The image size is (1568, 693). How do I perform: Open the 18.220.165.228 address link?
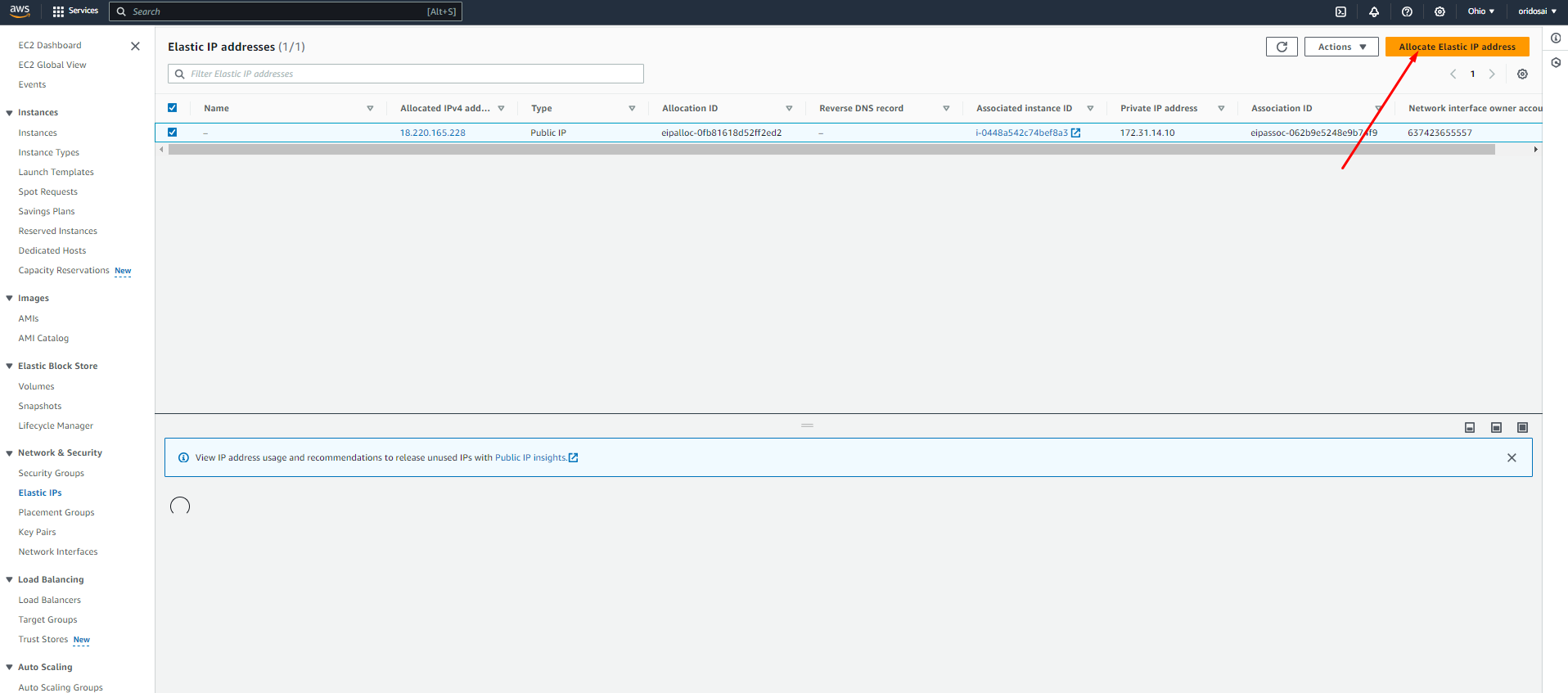432,133
